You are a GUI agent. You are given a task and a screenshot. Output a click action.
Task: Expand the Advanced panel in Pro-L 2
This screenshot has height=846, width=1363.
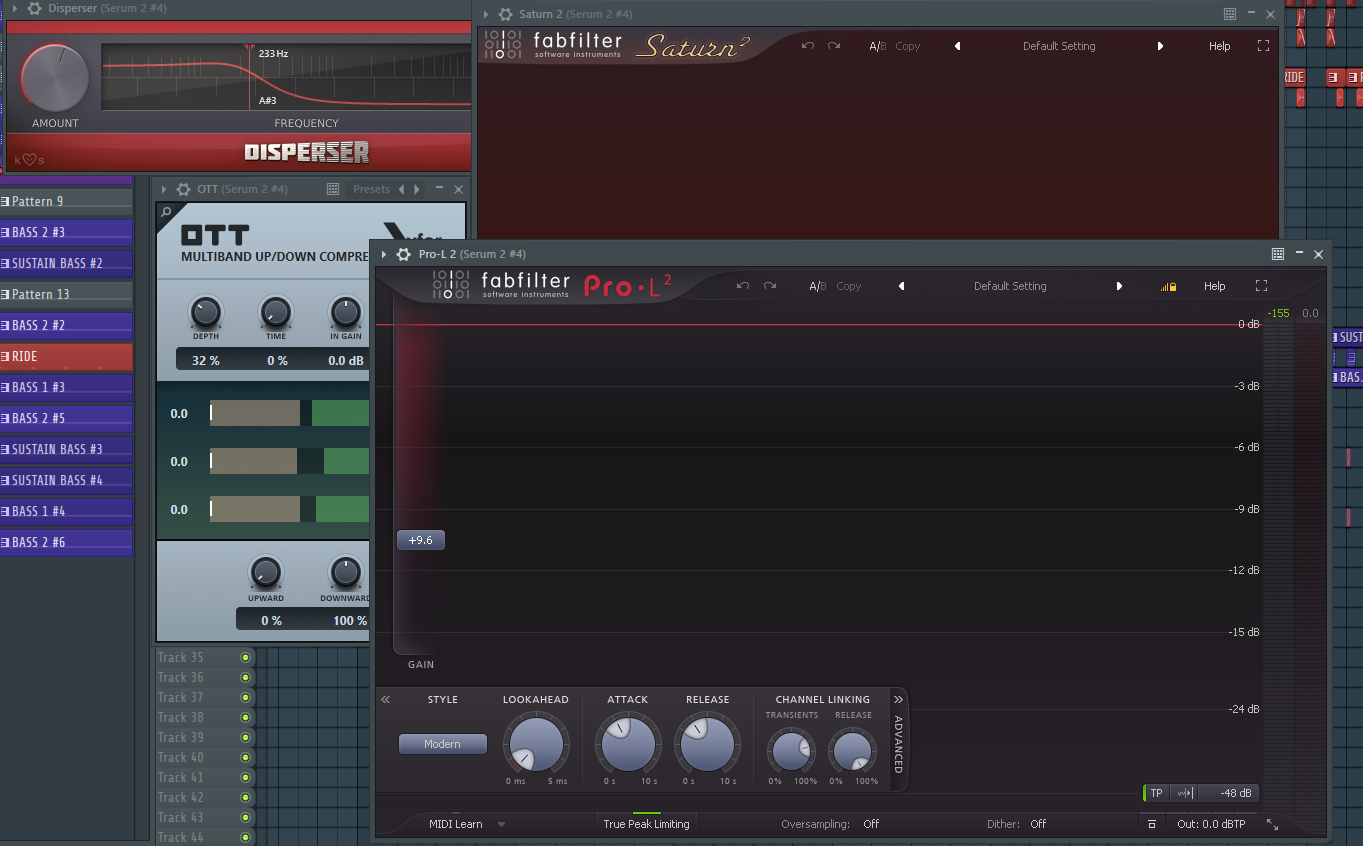(898, 700)
